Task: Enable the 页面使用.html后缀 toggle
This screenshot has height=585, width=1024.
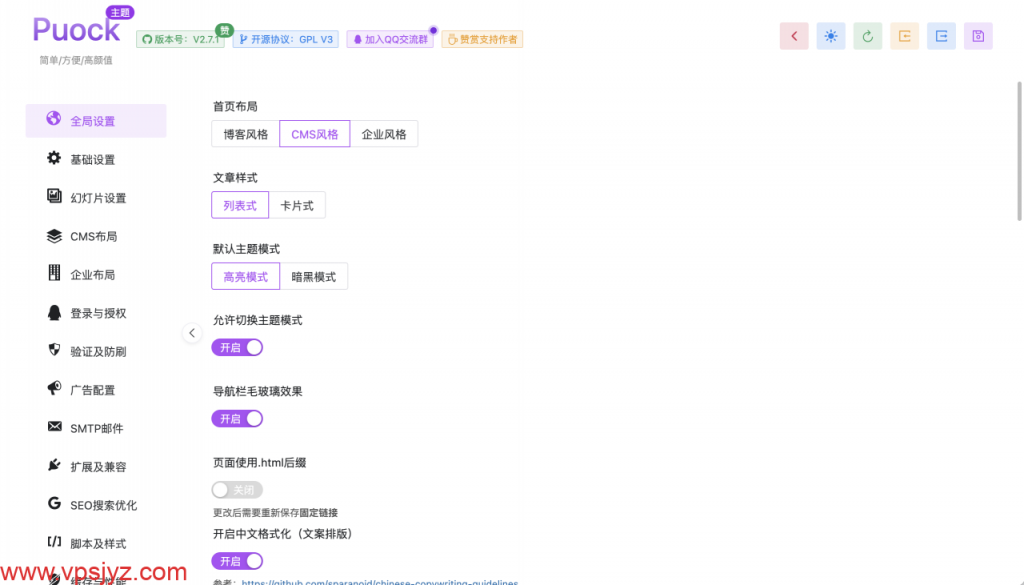Action: [x=237, y=490]
